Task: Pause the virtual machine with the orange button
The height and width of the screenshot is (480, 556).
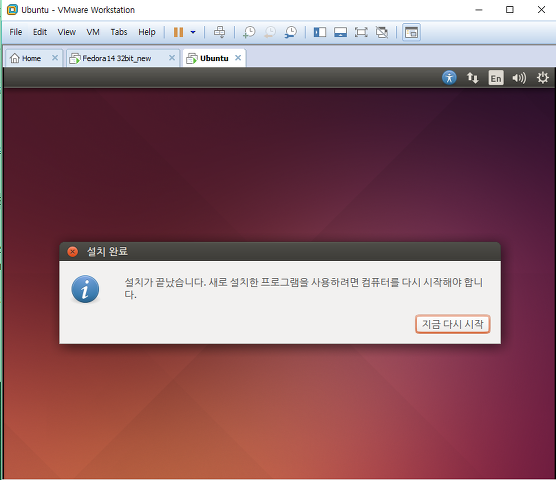Action: click(178, 32)
